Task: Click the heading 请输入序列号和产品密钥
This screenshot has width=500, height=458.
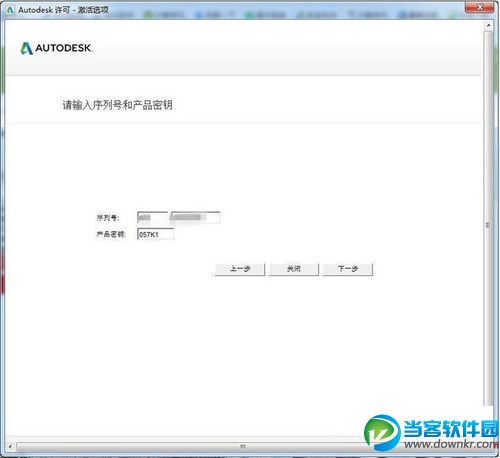Action: [117, 105]
